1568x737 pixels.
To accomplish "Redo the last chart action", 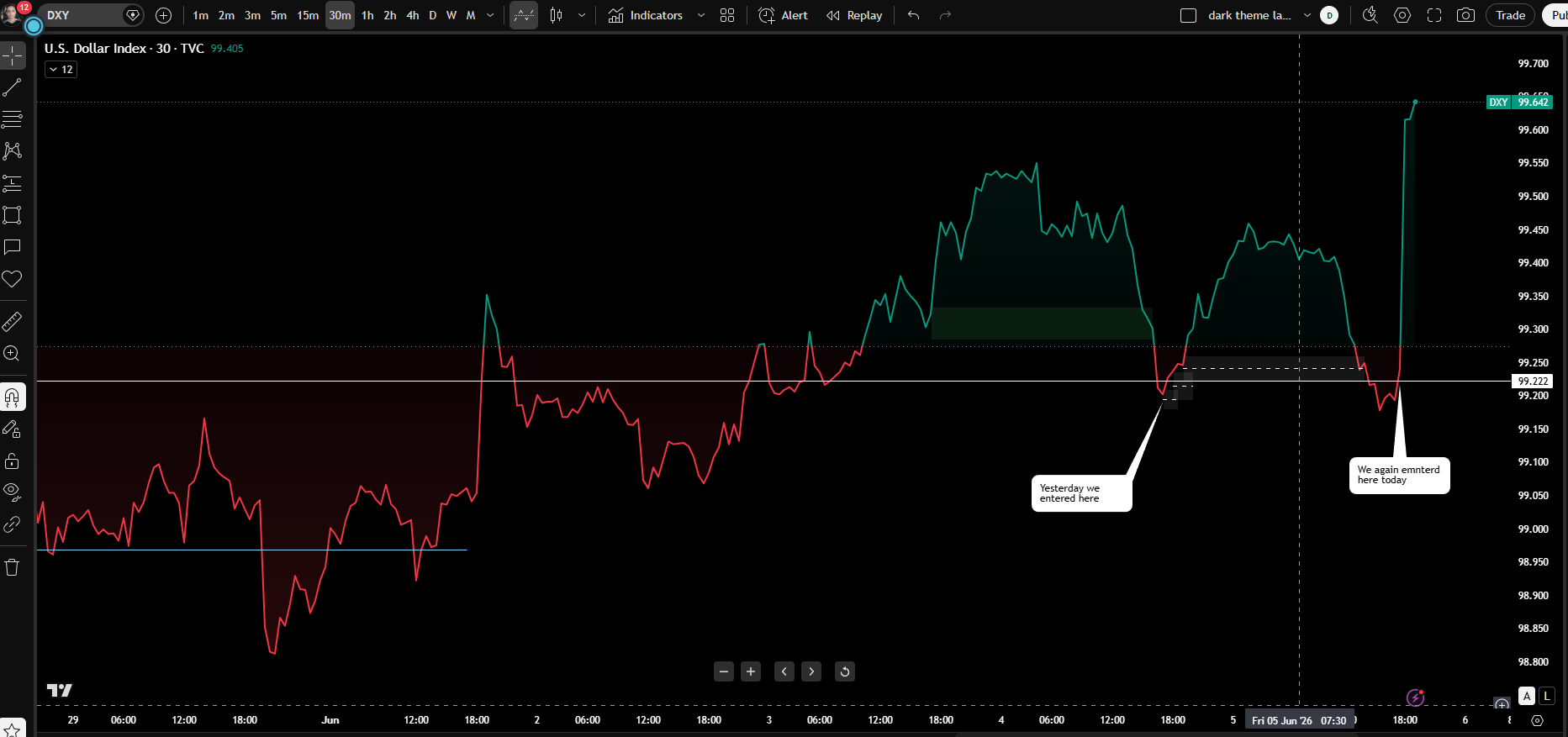I will point(945,15).
